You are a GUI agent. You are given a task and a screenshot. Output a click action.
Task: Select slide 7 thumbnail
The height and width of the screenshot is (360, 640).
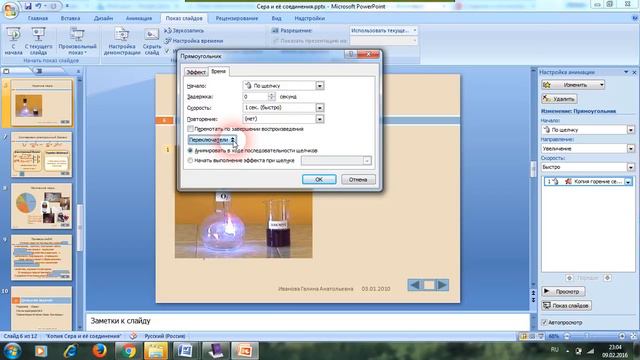pos(41,154)
